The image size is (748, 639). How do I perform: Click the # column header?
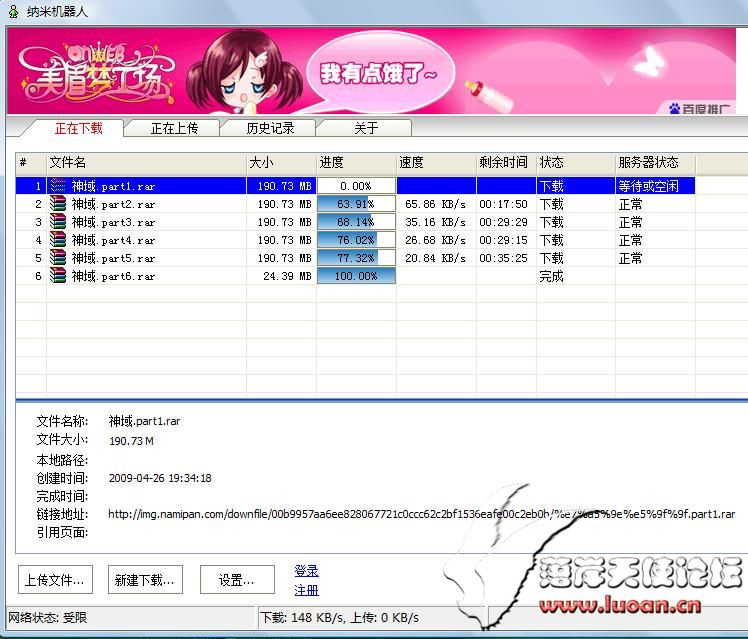click(31, 163)
